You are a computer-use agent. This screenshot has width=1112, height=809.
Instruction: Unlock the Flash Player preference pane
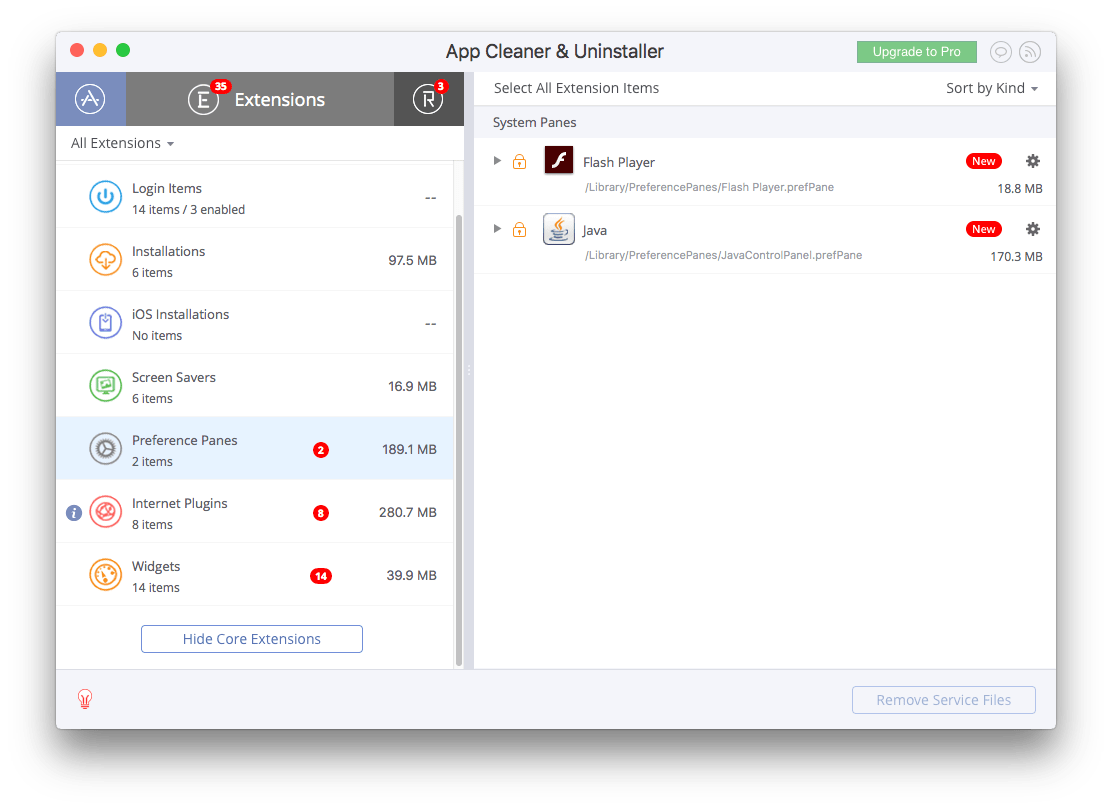pos(519,160)
